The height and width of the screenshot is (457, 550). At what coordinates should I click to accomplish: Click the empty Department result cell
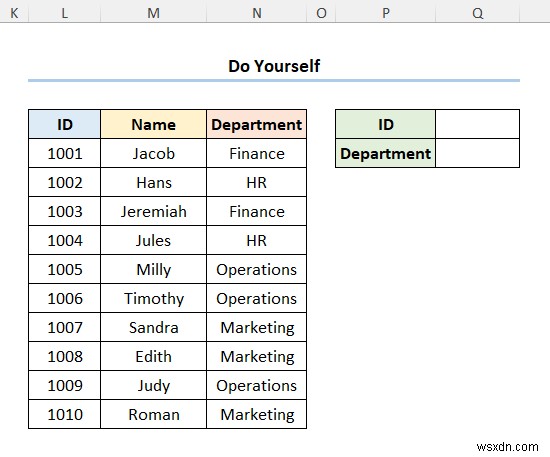point(477,153)
